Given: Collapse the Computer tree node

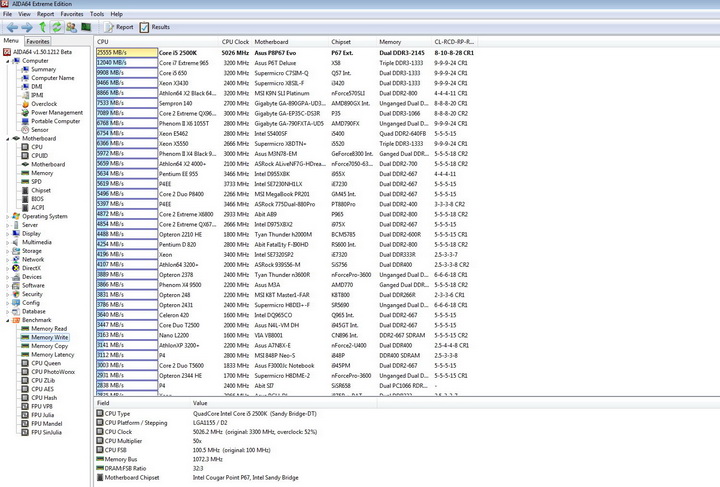Looking at the screenshot, I should [7, 61].
